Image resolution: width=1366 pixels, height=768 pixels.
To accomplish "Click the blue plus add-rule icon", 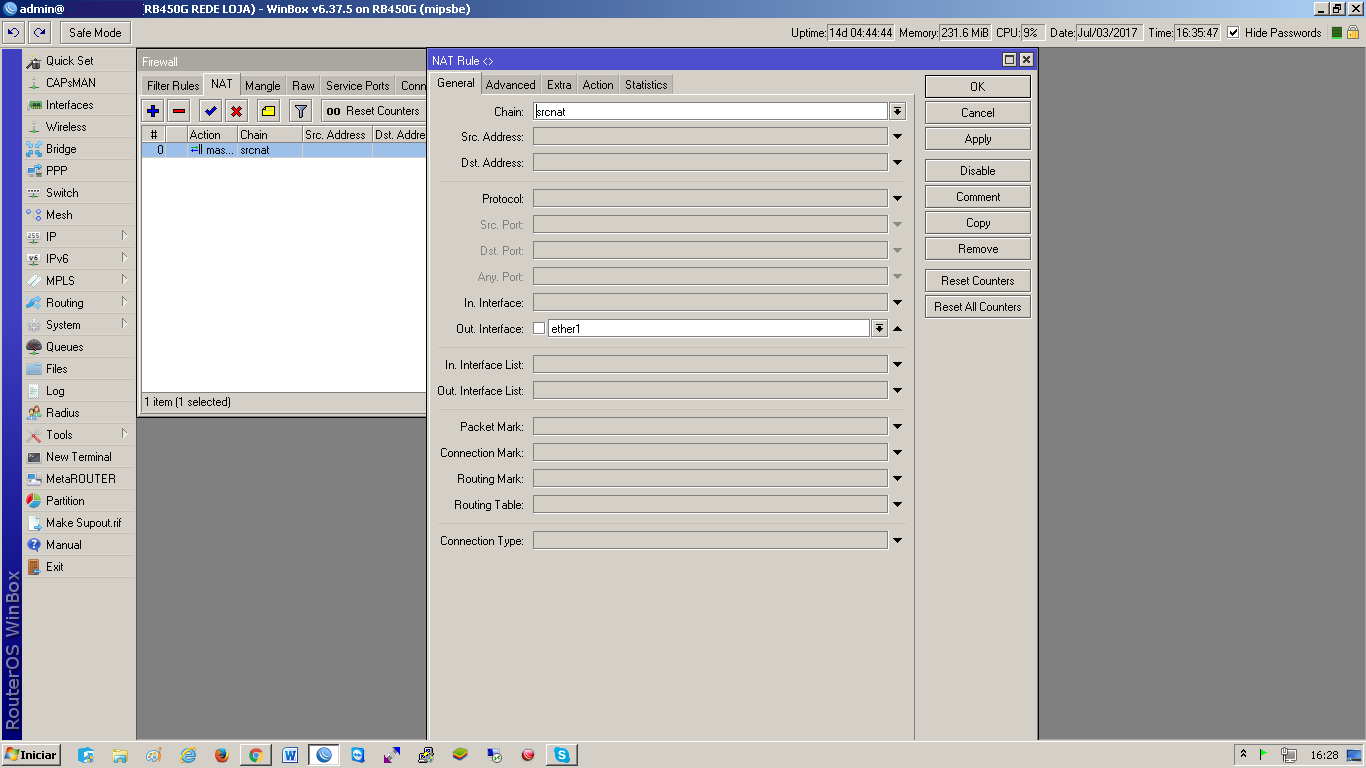I will [x=153, y=111].
